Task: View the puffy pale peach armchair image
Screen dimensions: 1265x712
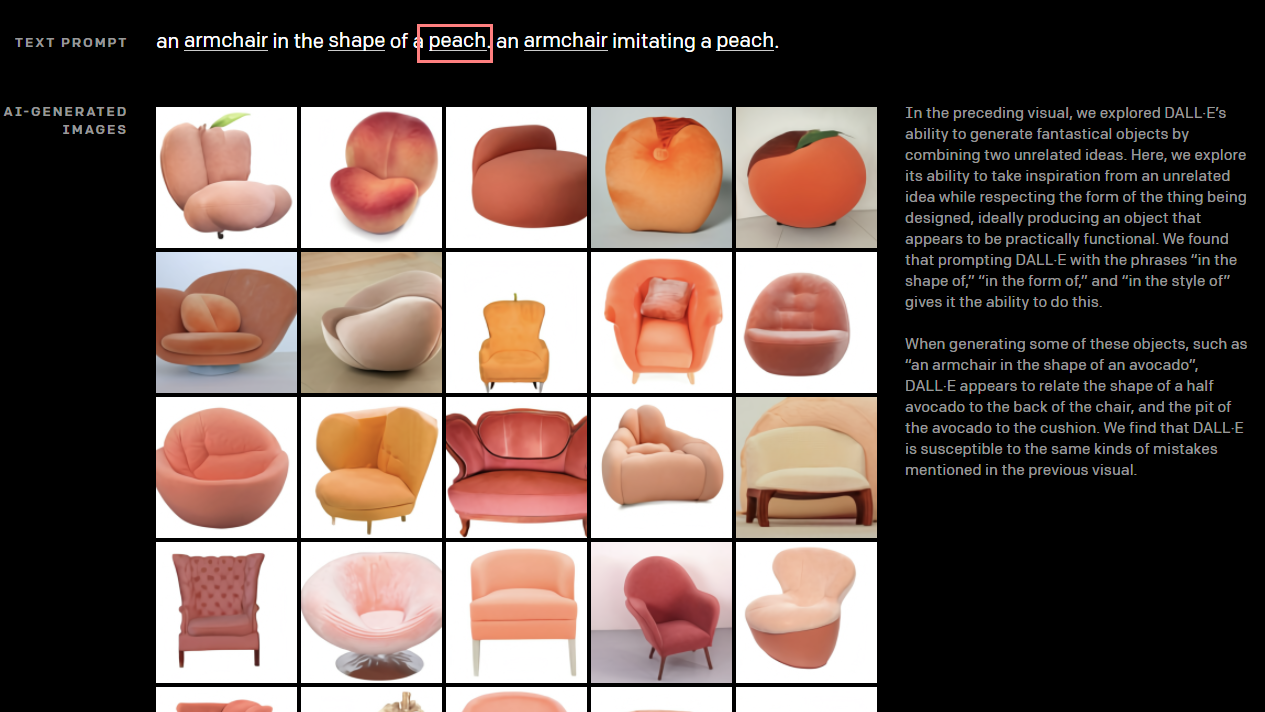Action: [x=661, y=468]
